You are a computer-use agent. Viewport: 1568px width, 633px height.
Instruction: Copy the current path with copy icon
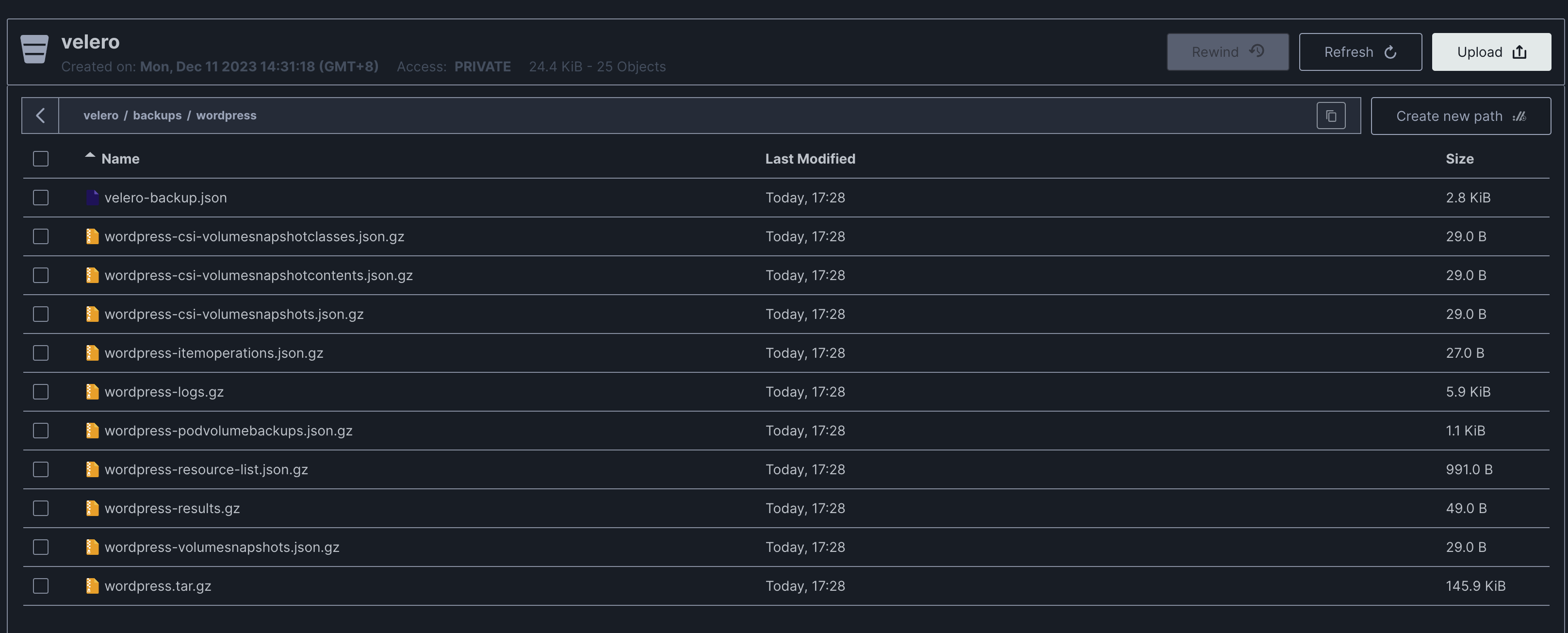1331,116
